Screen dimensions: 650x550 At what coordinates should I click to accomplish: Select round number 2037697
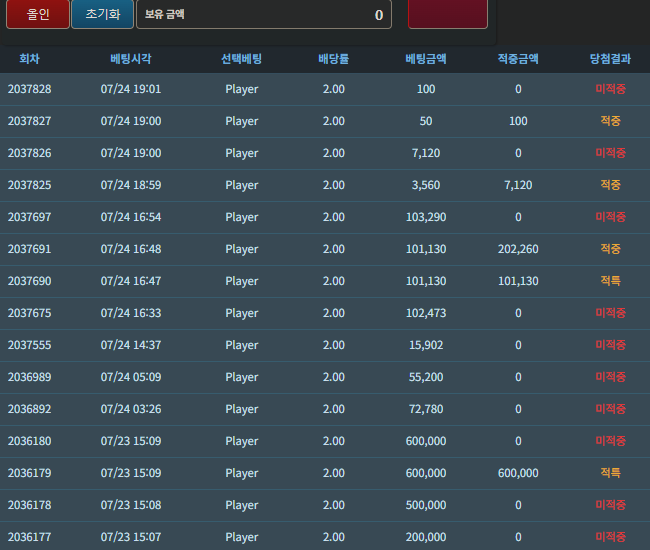coord(29,217)
